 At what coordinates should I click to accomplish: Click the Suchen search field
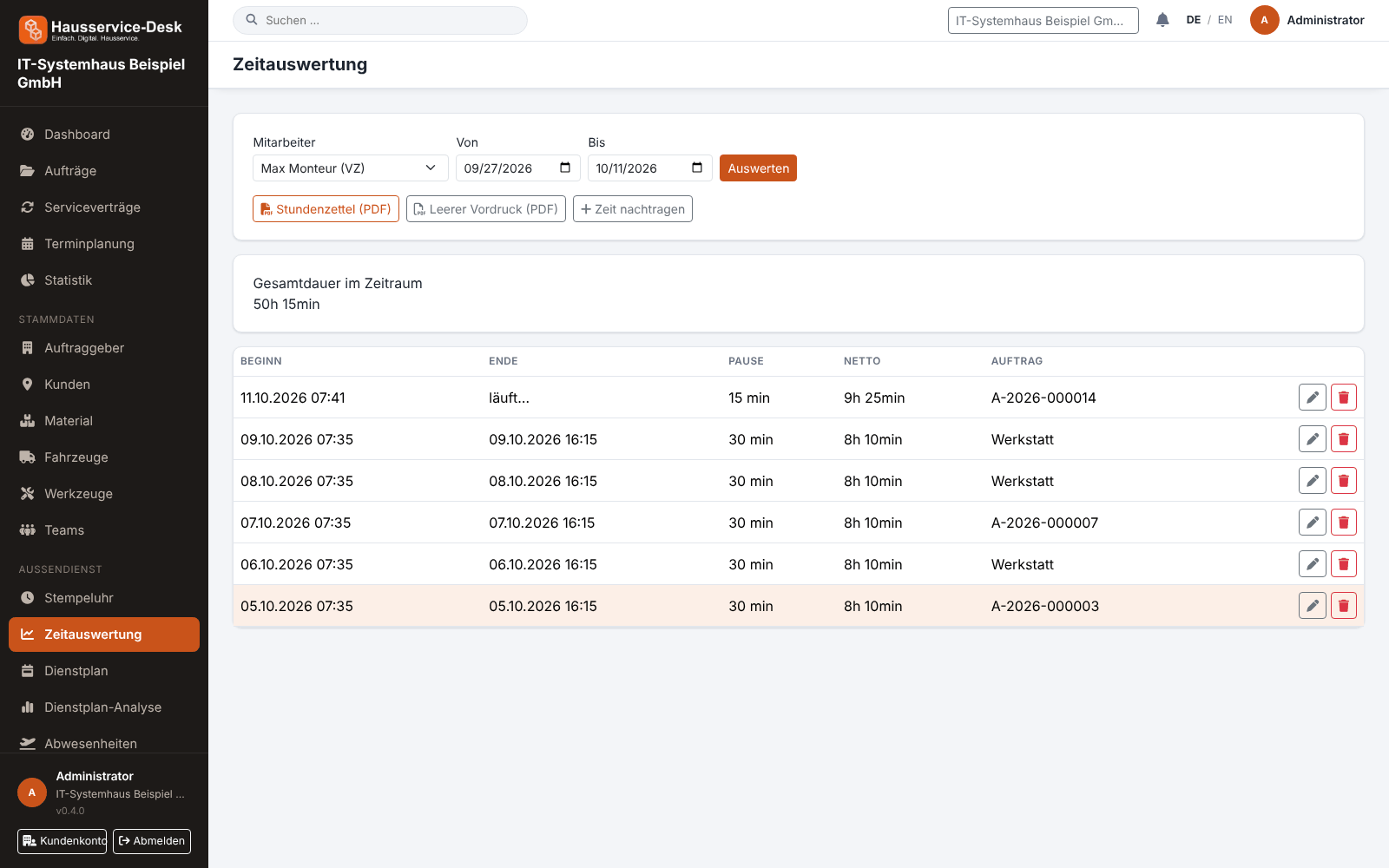pyautogui.click(x=380, y=20)
